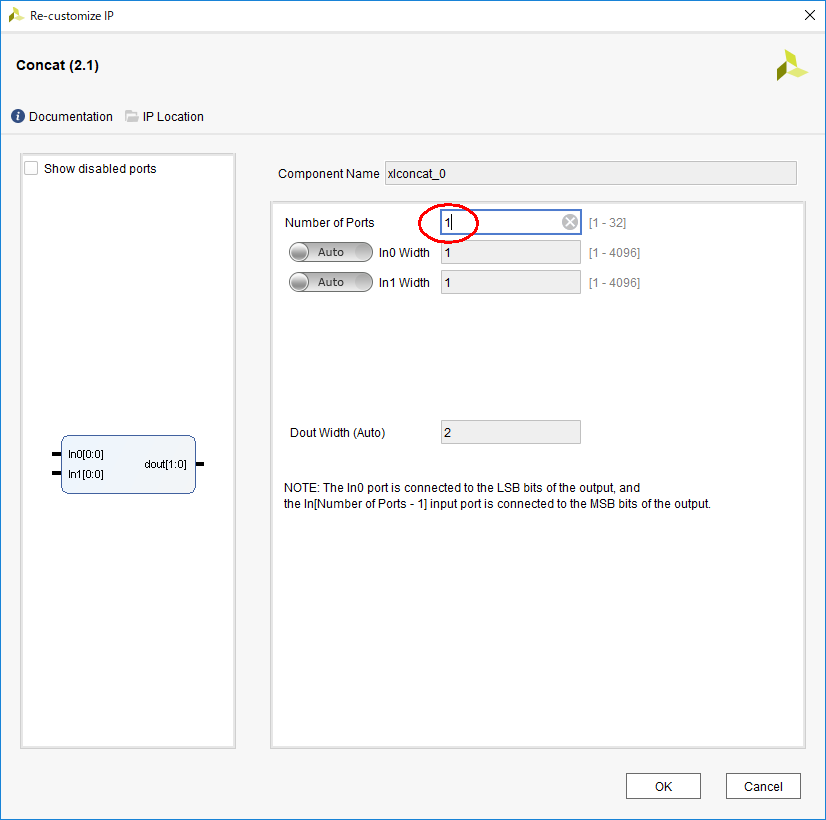Enable the Show disabled ports checkbox
The height and width of the screenshot is (820, 826).
click(31, 169)
